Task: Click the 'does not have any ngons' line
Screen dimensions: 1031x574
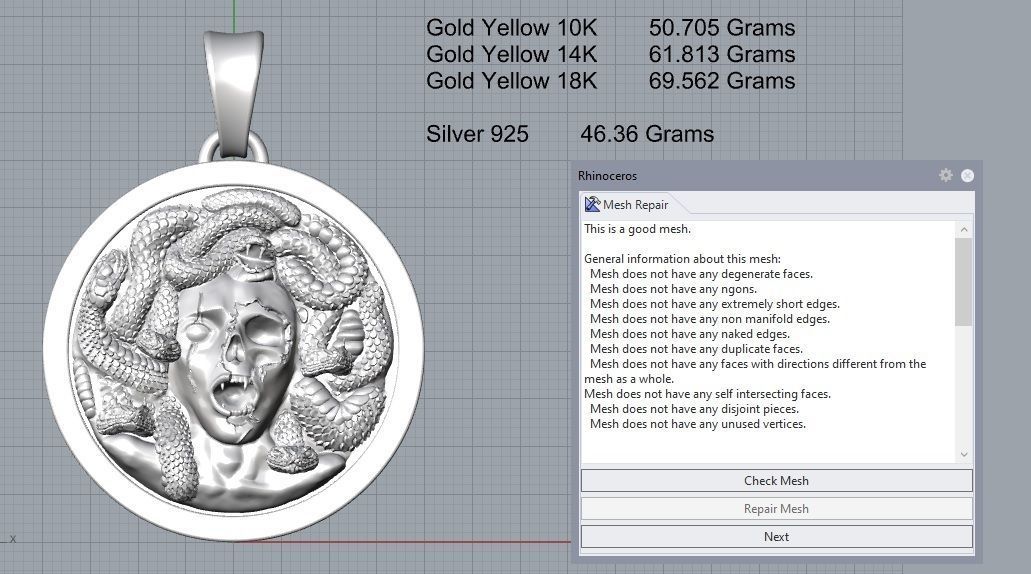Action: 673,289
